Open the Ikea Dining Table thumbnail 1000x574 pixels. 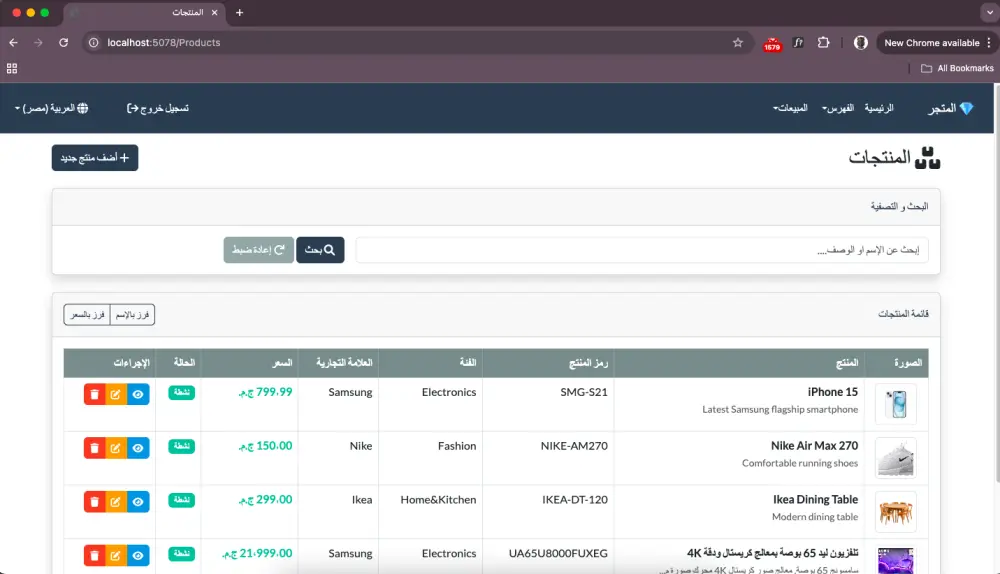[896, 511]
